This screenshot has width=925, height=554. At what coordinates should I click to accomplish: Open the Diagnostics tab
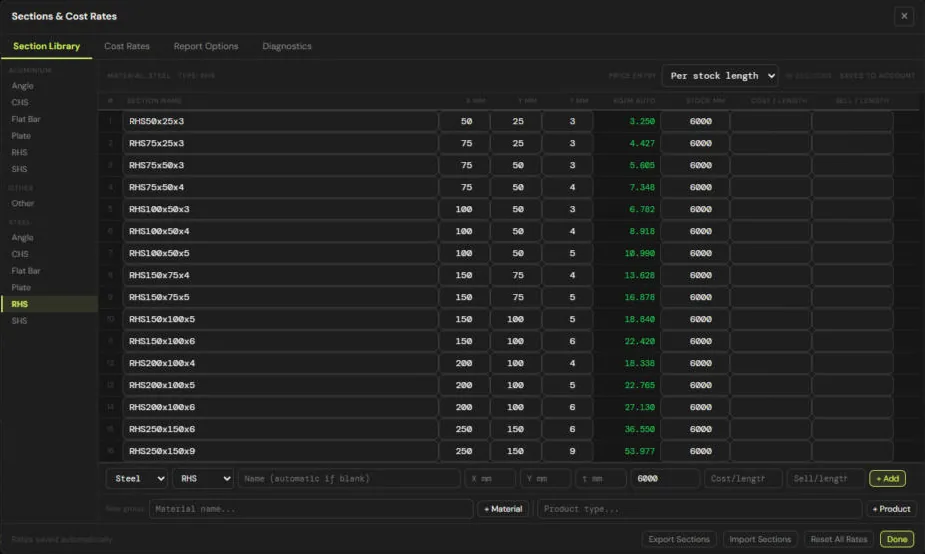[287, 46]
